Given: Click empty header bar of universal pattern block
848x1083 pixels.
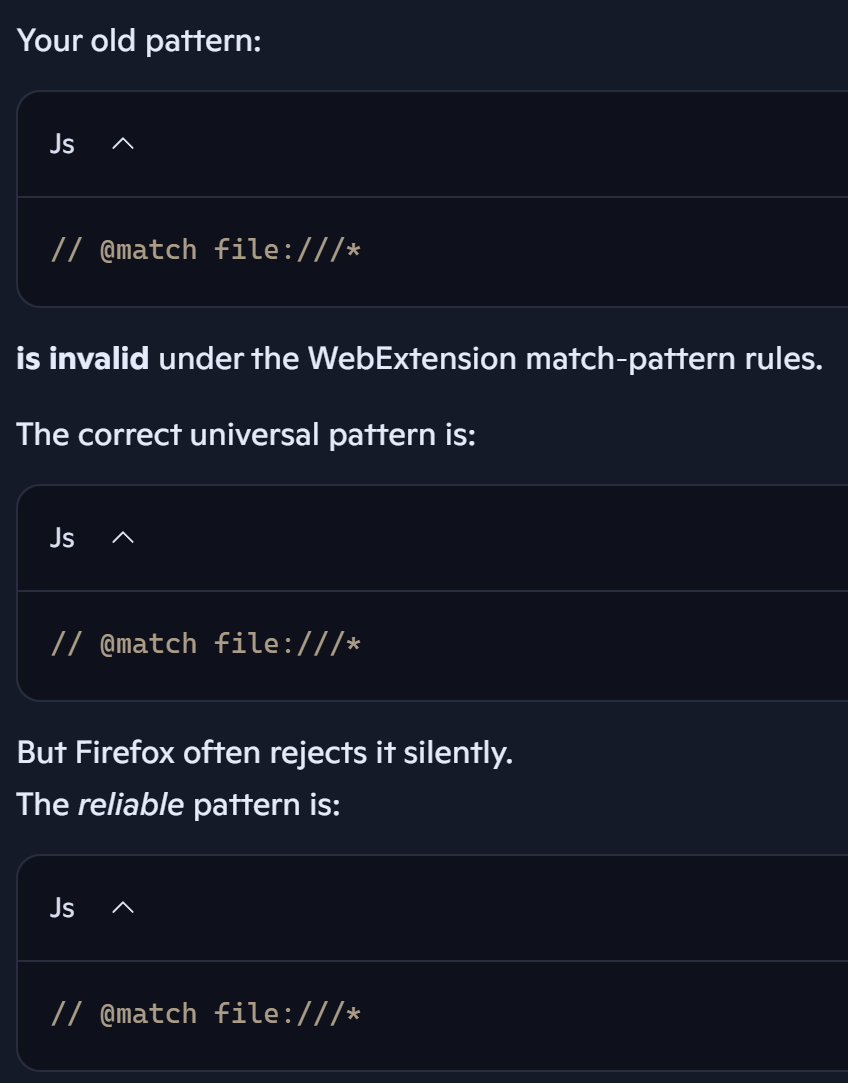Looking at the screenshot, I should click(x=483, y=537).
